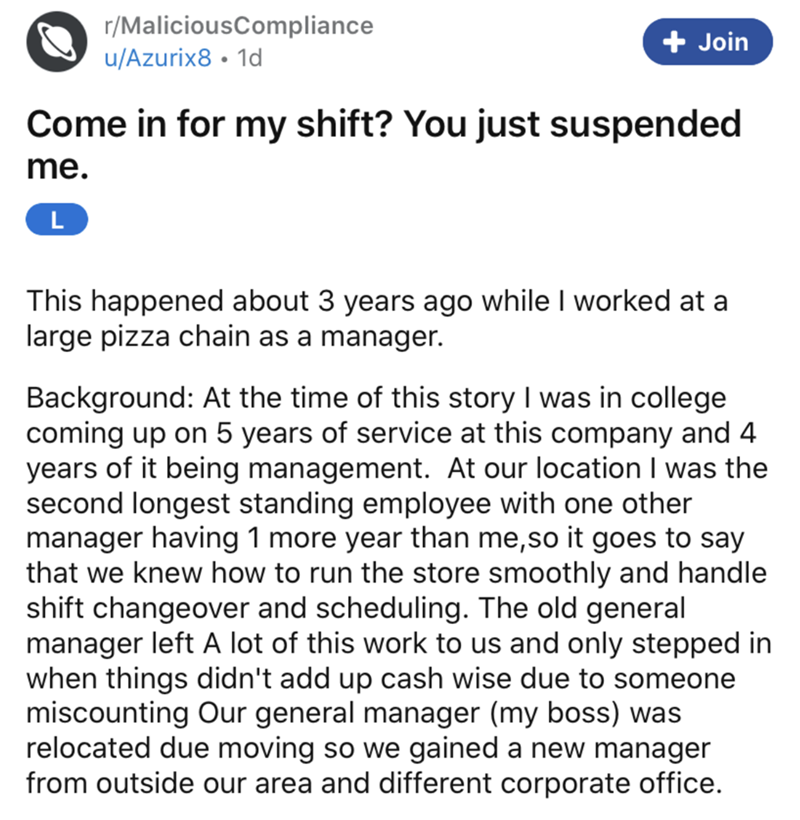Click the line 'second longest standing employee'
The width and height of the screenshot is (800, 820).
tap(359, 504)
